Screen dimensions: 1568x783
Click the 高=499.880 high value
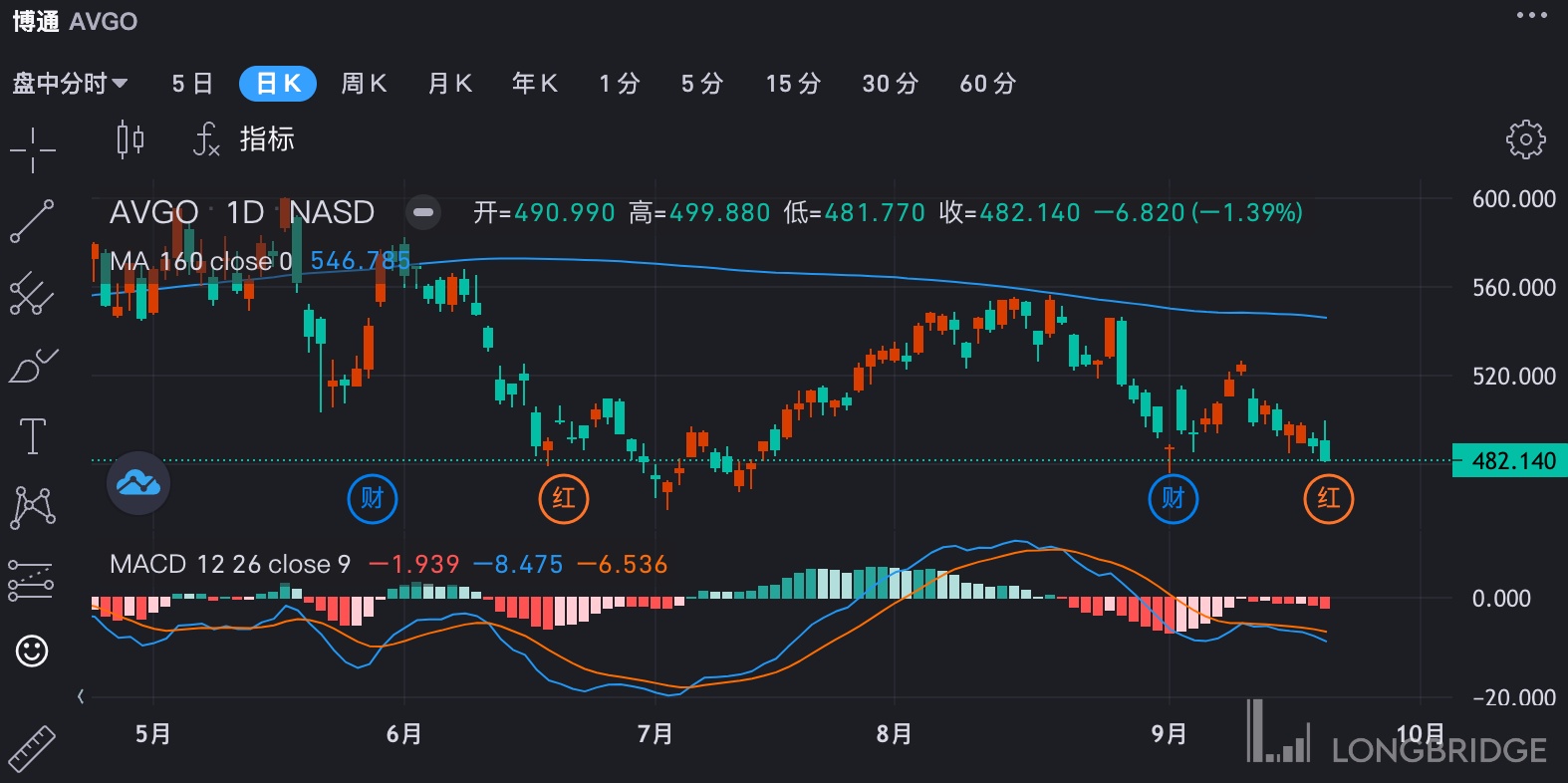tap(699, 212)
